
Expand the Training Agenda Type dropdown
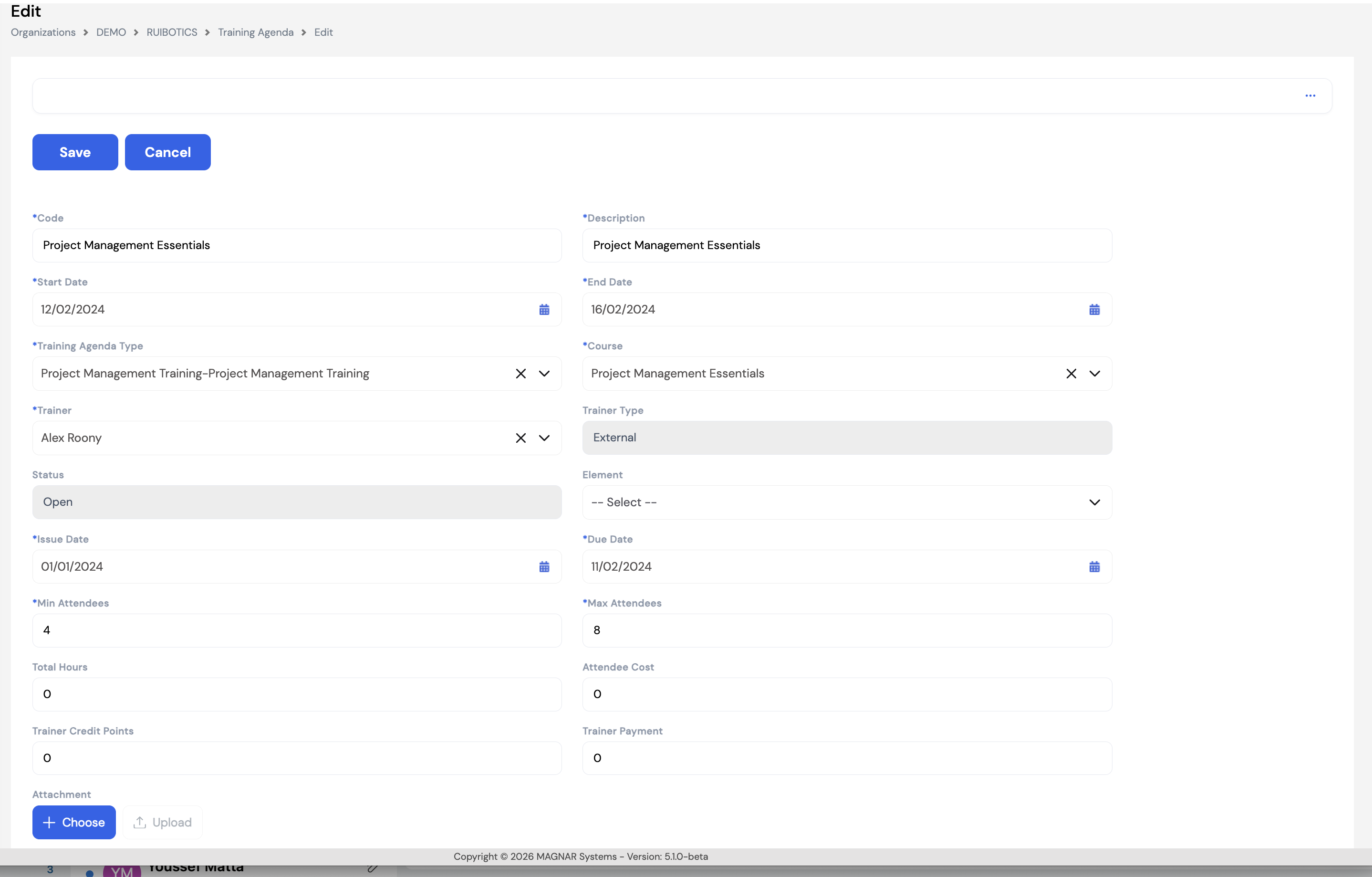544,374
